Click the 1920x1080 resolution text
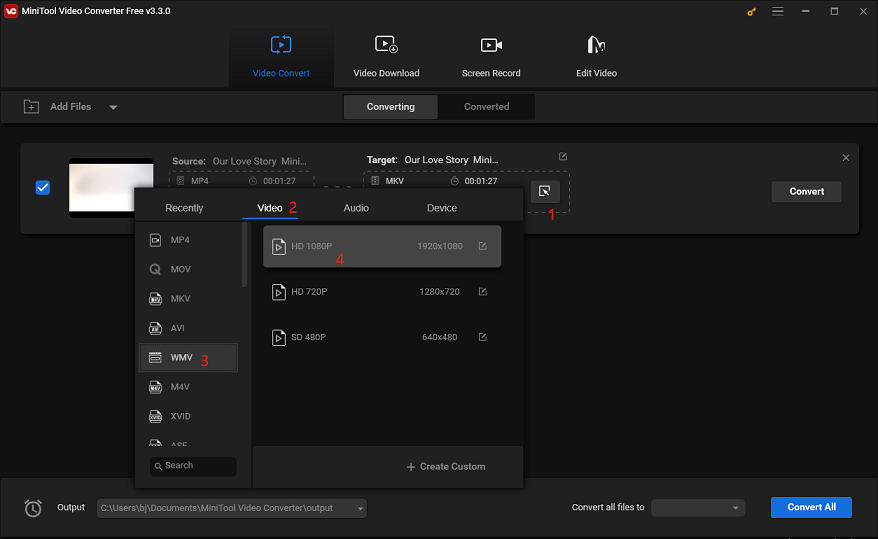The height and width of the screenshot is (539, 878). point(440,246)
